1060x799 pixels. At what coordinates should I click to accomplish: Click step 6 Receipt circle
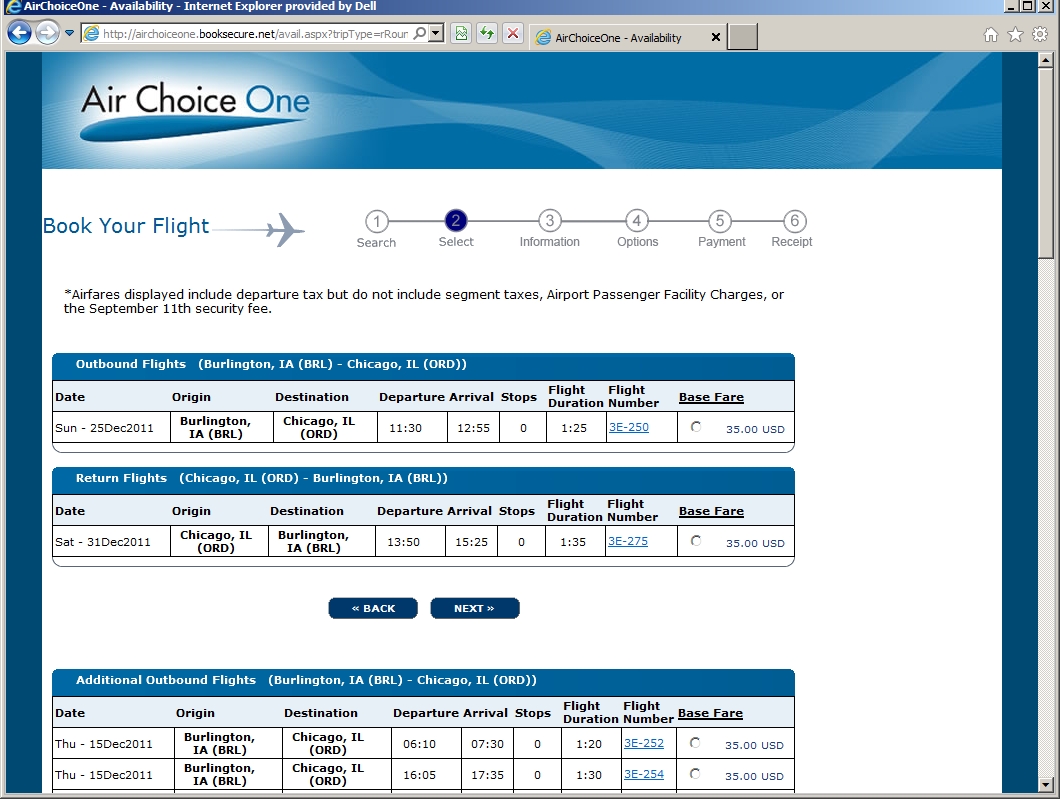(795, 220)
